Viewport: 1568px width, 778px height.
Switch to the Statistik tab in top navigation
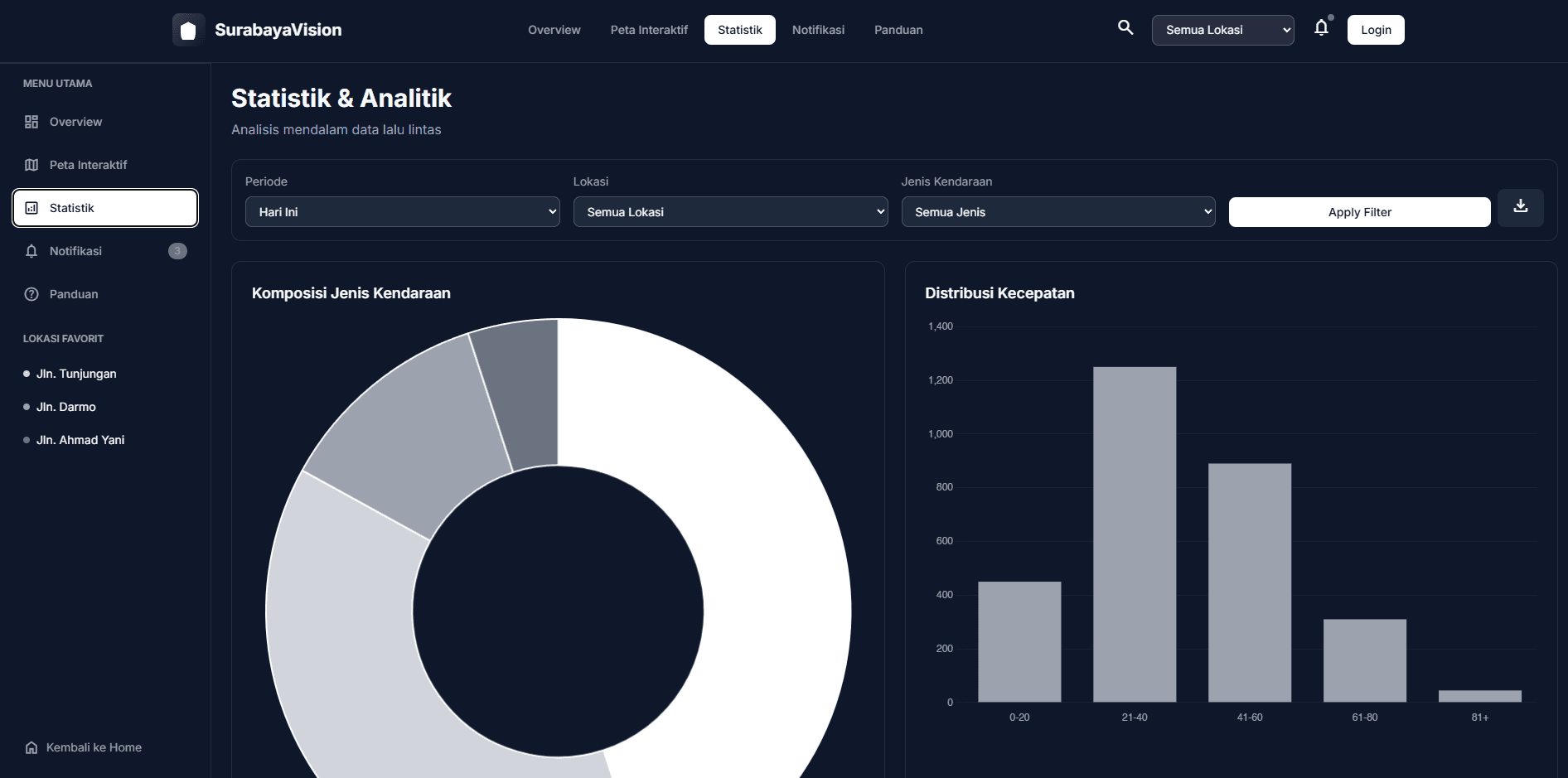(x=739, y=29)
